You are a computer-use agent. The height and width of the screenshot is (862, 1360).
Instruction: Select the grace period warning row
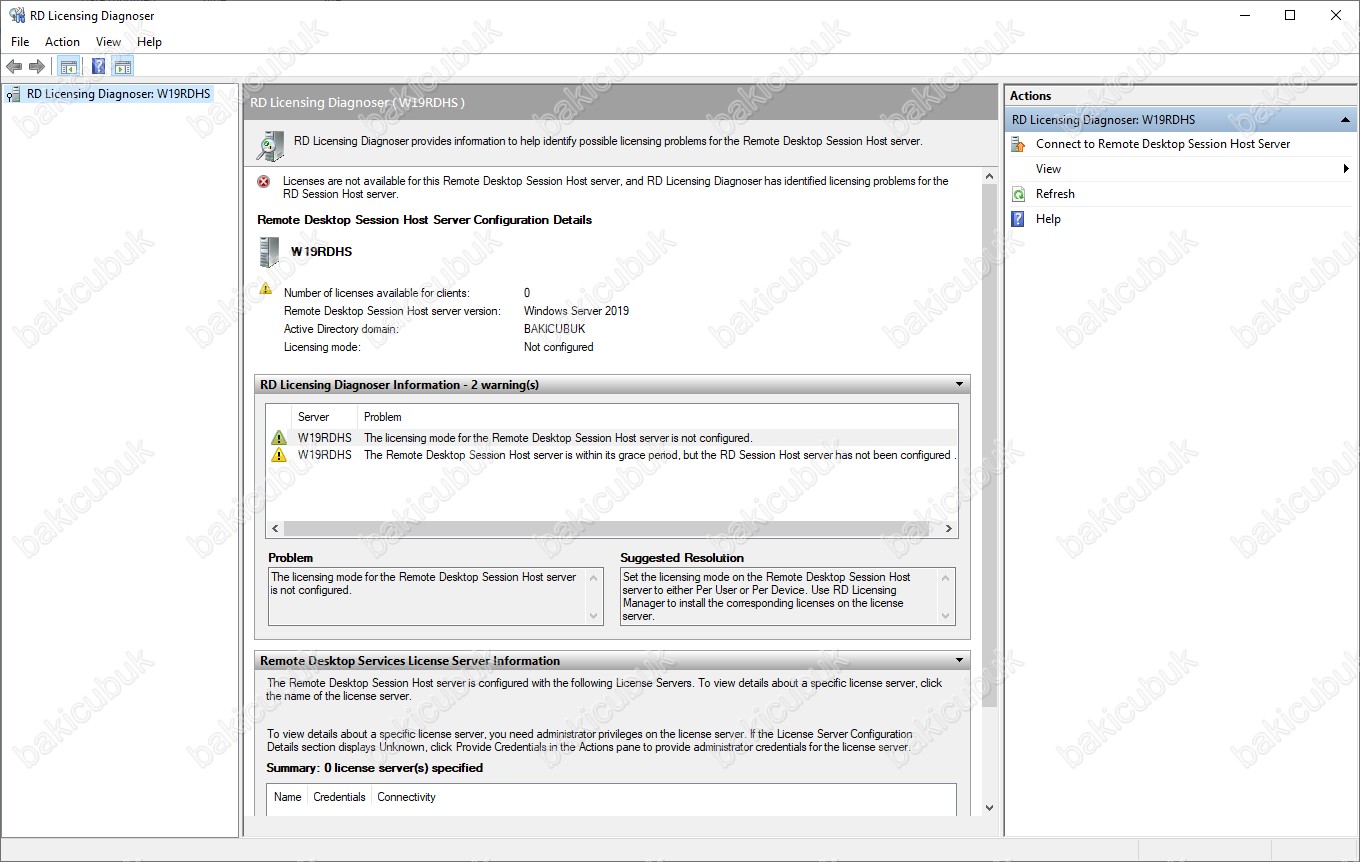[612, 455]
